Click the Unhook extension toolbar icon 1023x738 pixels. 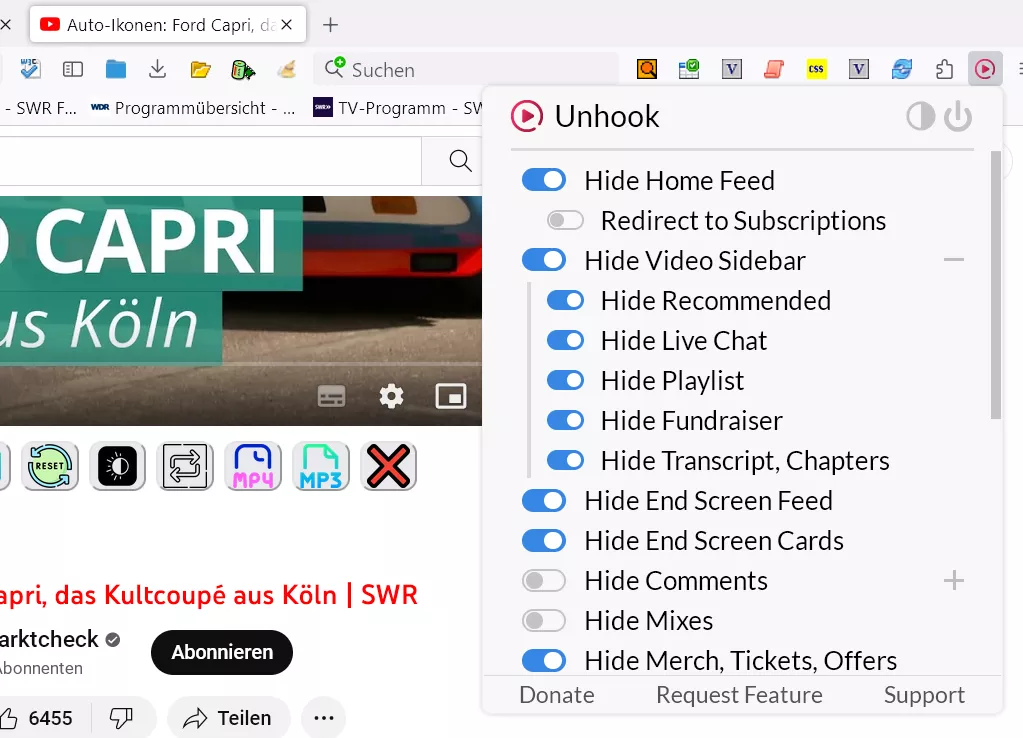[x=985, y=69]
